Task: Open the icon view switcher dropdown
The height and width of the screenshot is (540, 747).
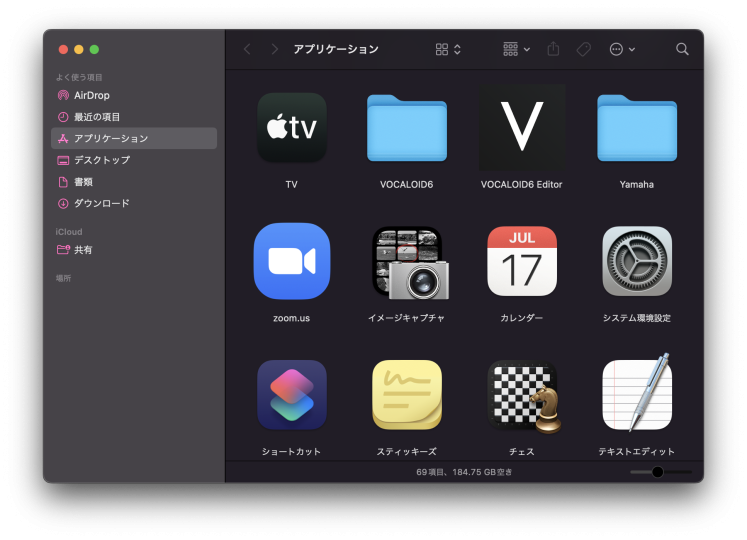Action: pyautogui.click(x=448, y=49)
